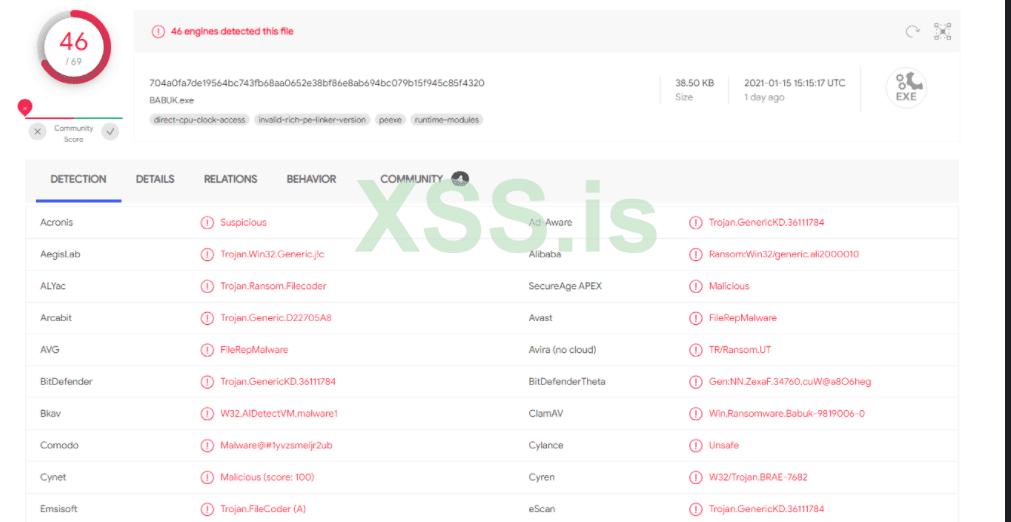Click the direct-cpu-clock-access tag
This screenshot has width=1011, height=522.
point(199,120)
